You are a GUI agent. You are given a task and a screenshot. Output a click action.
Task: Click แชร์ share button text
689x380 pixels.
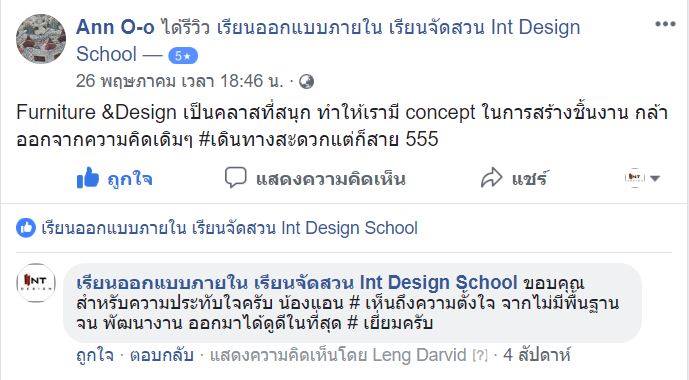pos(529,178)
